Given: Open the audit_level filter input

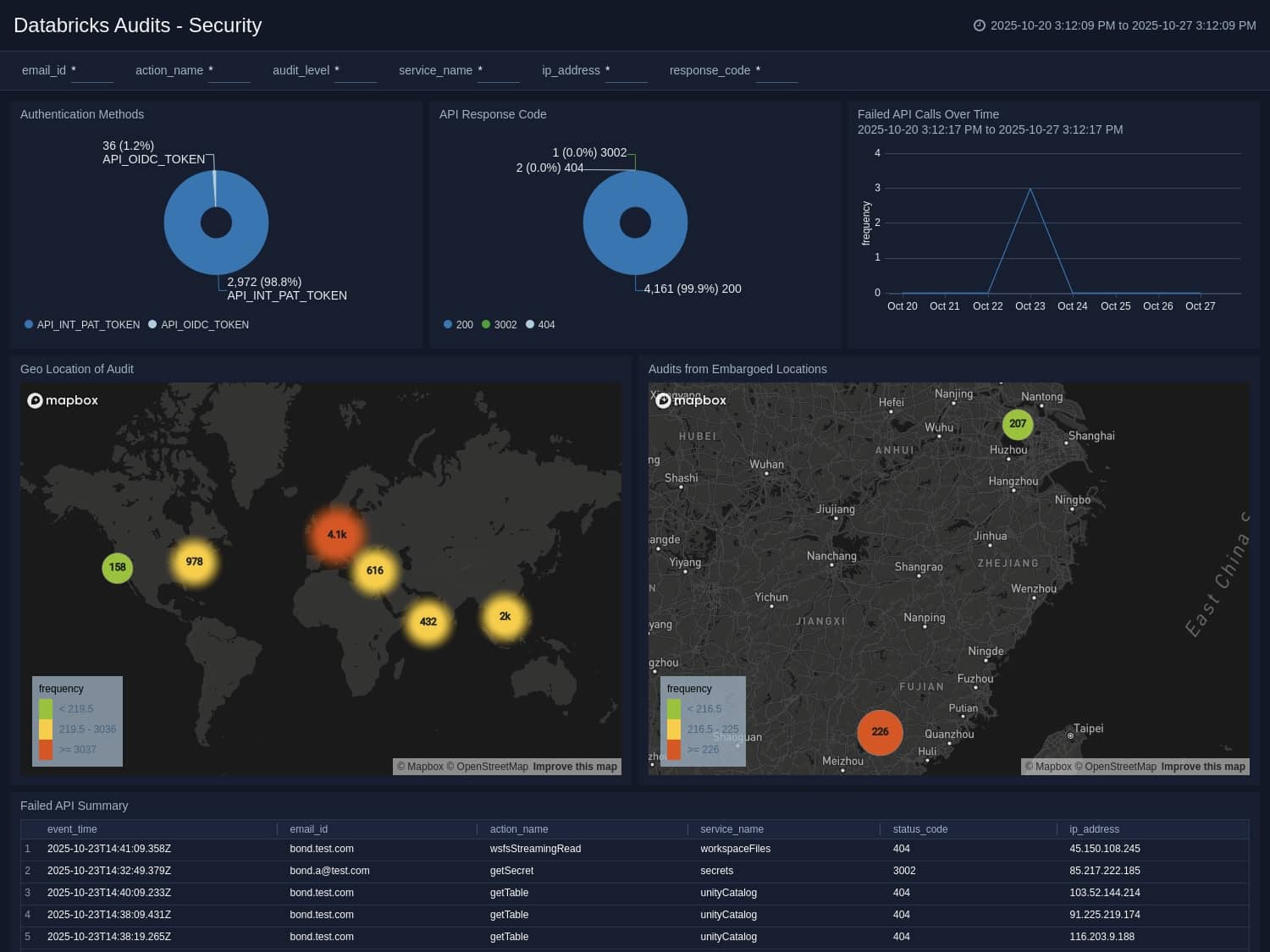Looking at the screenshot, I should point(356,77).
